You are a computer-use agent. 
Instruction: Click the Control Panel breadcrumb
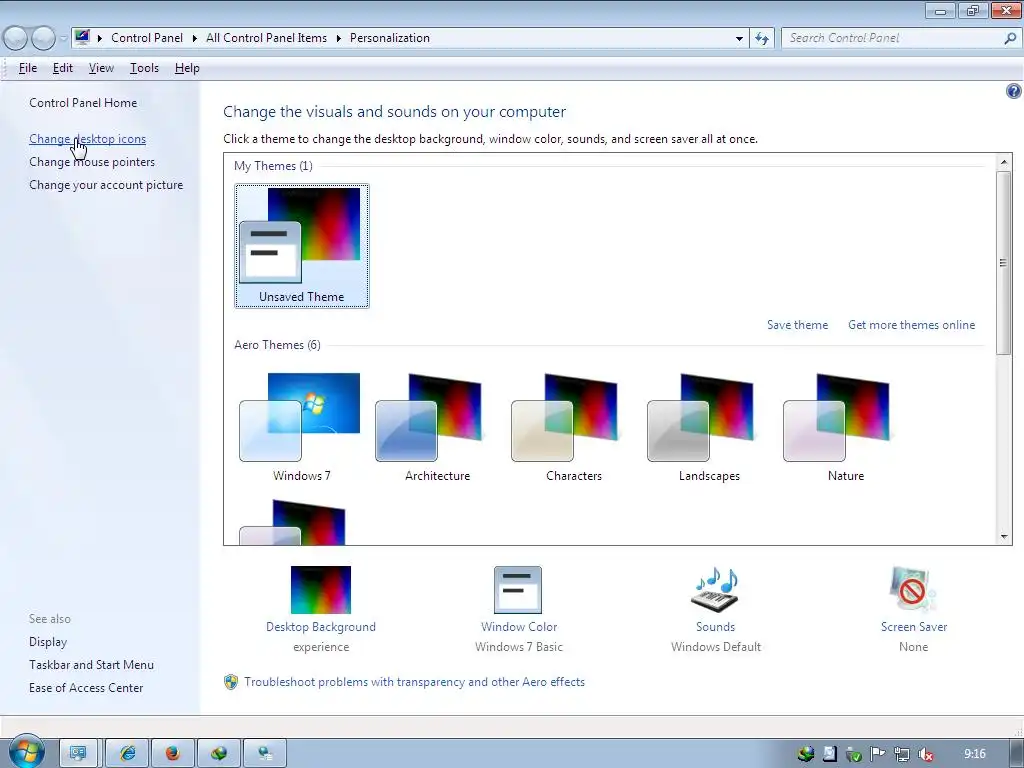tap(147, 38)
